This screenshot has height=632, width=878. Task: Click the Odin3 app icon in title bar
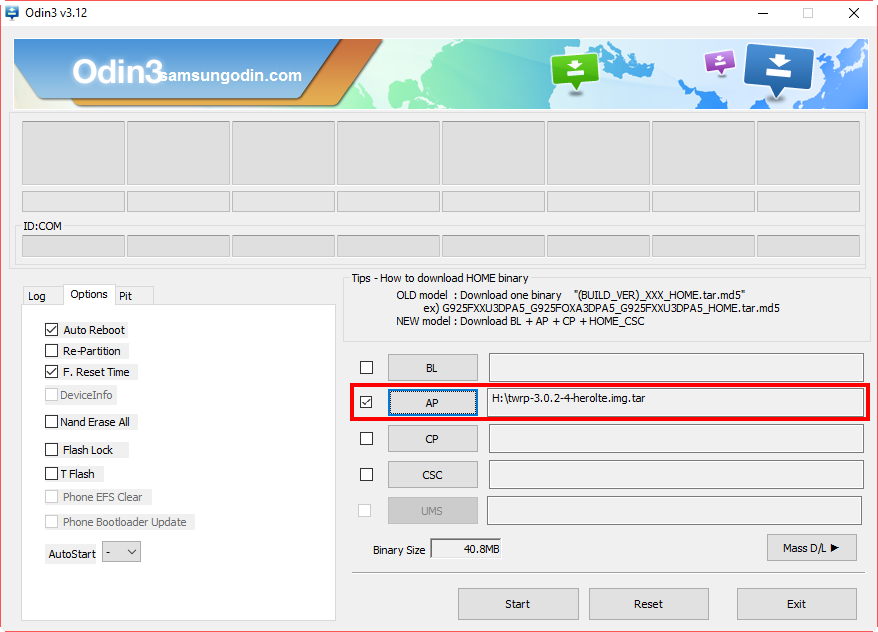pos(11,12)
